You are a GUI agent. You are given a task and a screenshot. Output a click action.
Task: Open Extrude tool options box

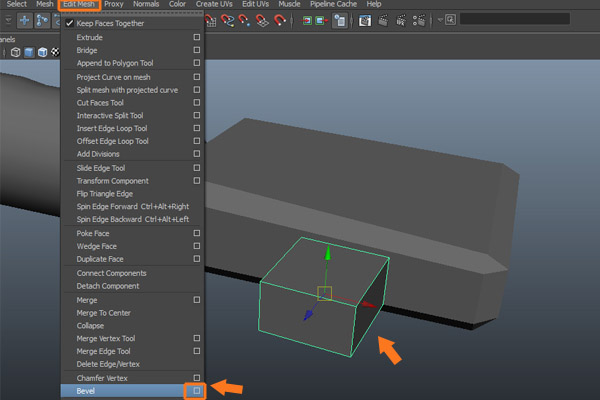click(197, 36)
